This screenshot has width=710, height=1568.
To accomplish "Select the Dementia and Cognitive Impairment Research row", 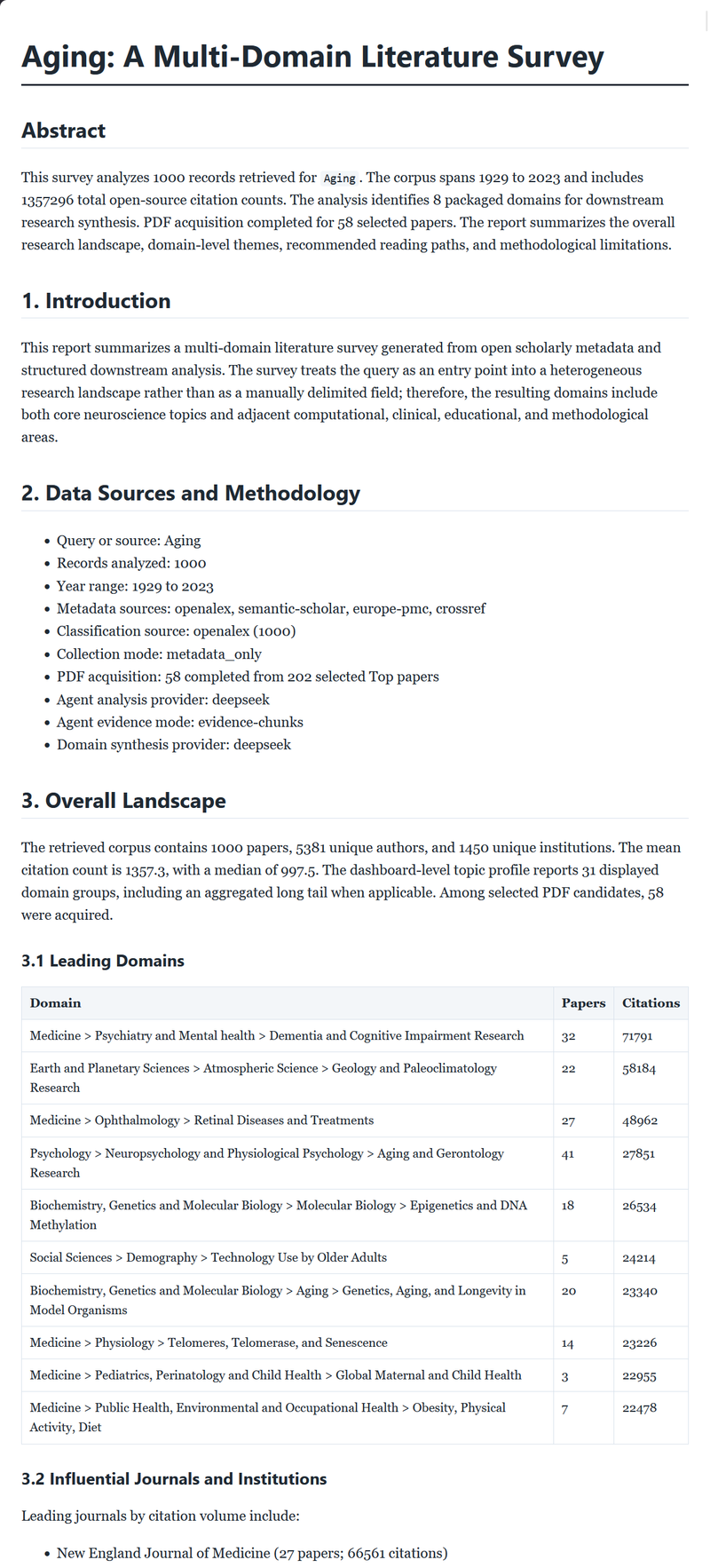I will click(354, 1036).
